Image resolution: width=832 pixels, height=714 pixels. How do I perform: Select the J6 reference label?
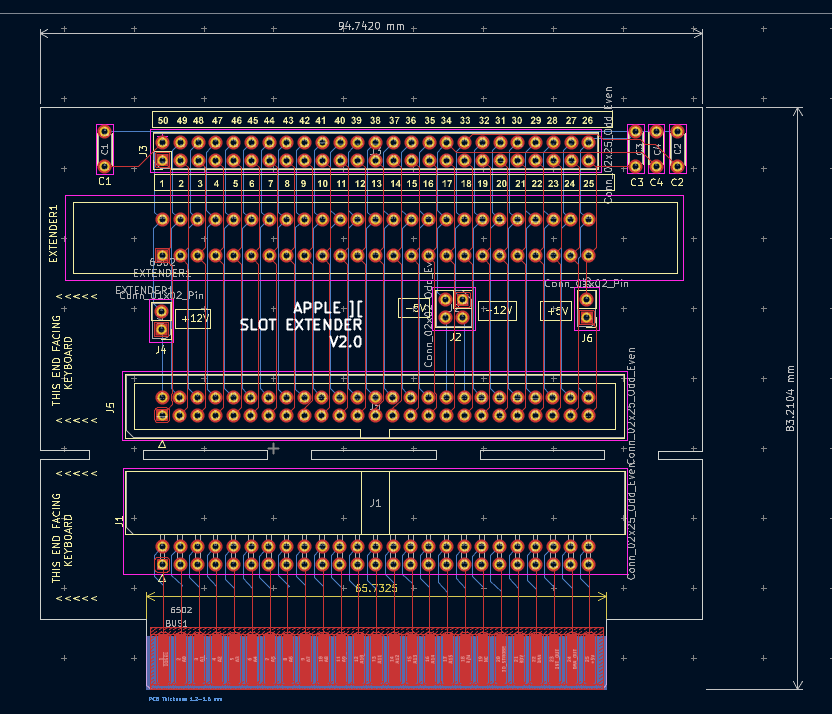pyautogui.click(x=587, y=338)
